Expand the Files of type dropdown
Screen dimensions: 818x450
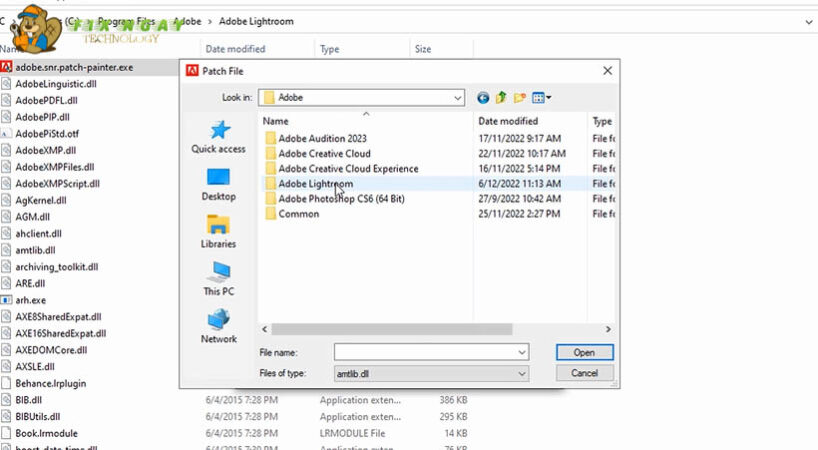pyautogui.click(x=521, y=373)
